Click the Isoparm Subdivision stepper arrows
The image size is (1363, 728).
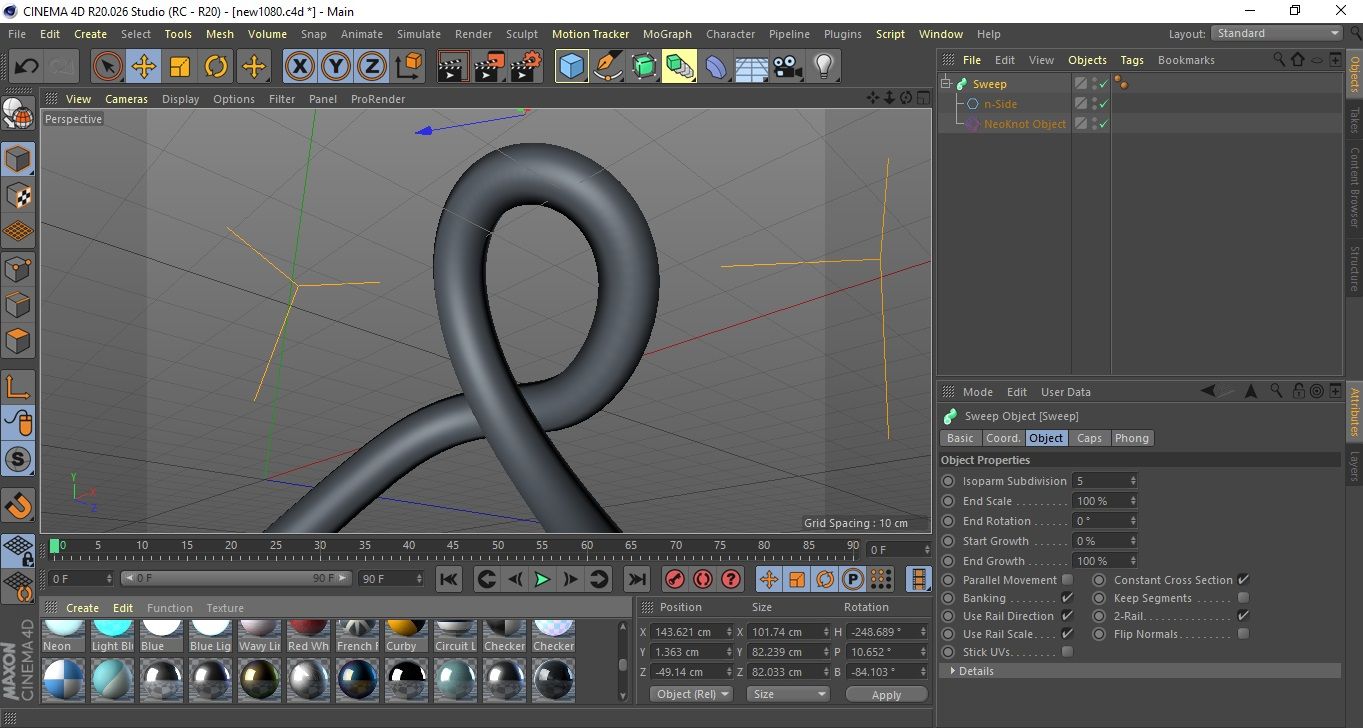[1133, 481]
